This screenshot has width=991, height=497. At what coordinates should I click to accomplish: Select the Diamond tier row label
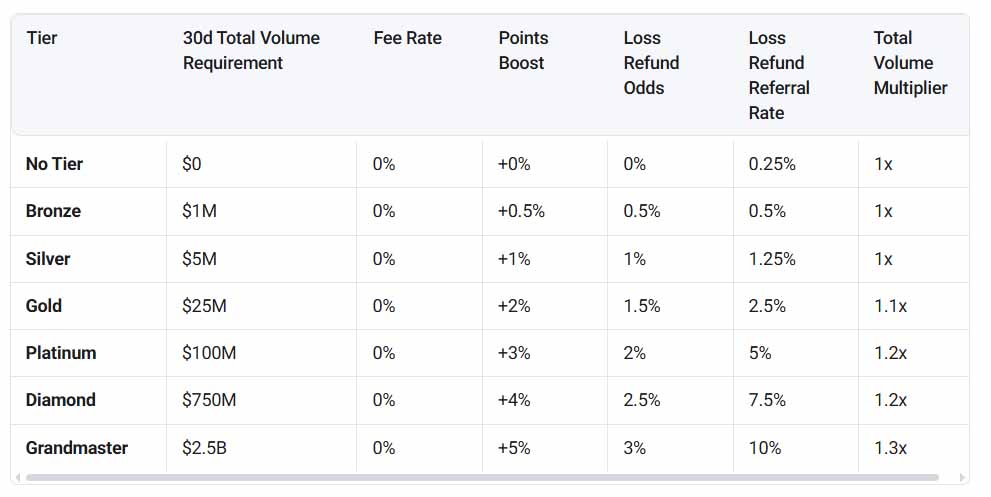(61, 400)
